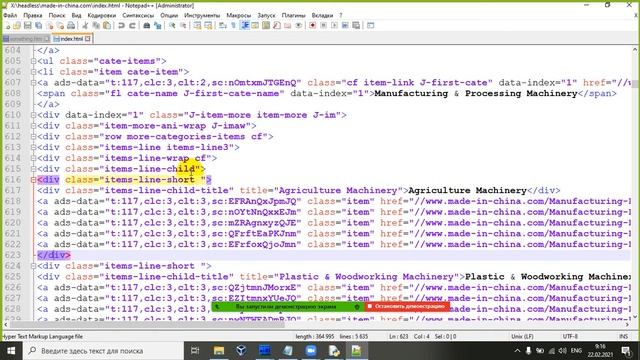Click the Folder as Workspace icon
The image size is (640, 360).
(287, 25)
